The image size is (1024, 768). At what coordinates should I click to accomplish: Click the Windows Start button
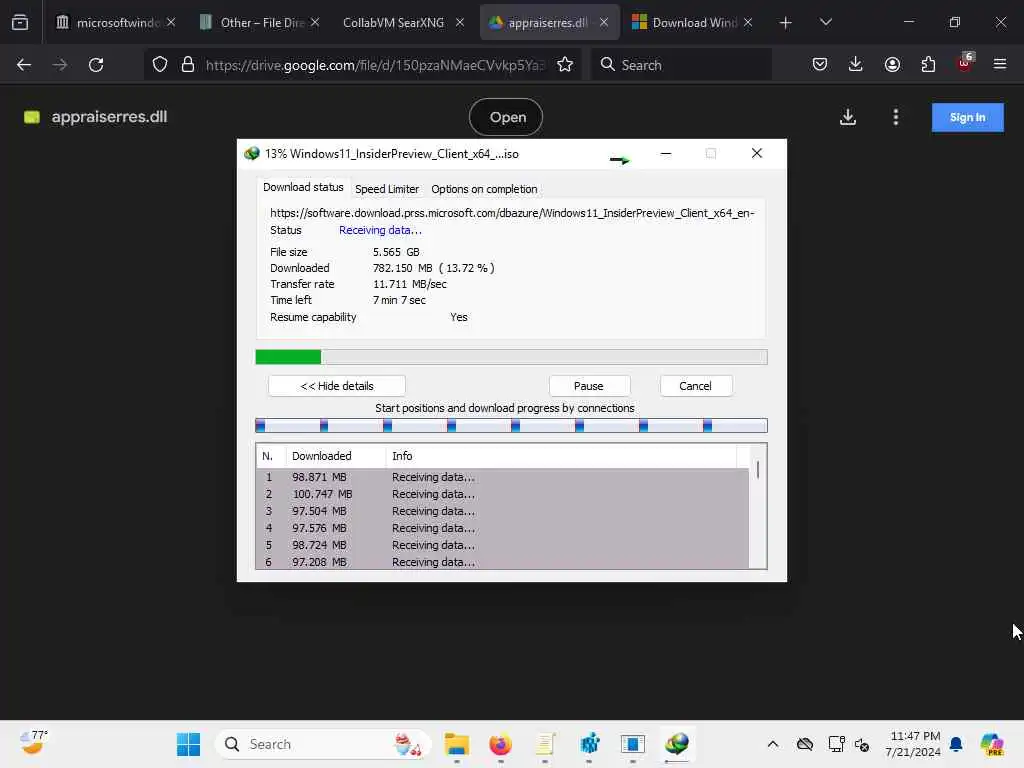[x=188, y=744]
